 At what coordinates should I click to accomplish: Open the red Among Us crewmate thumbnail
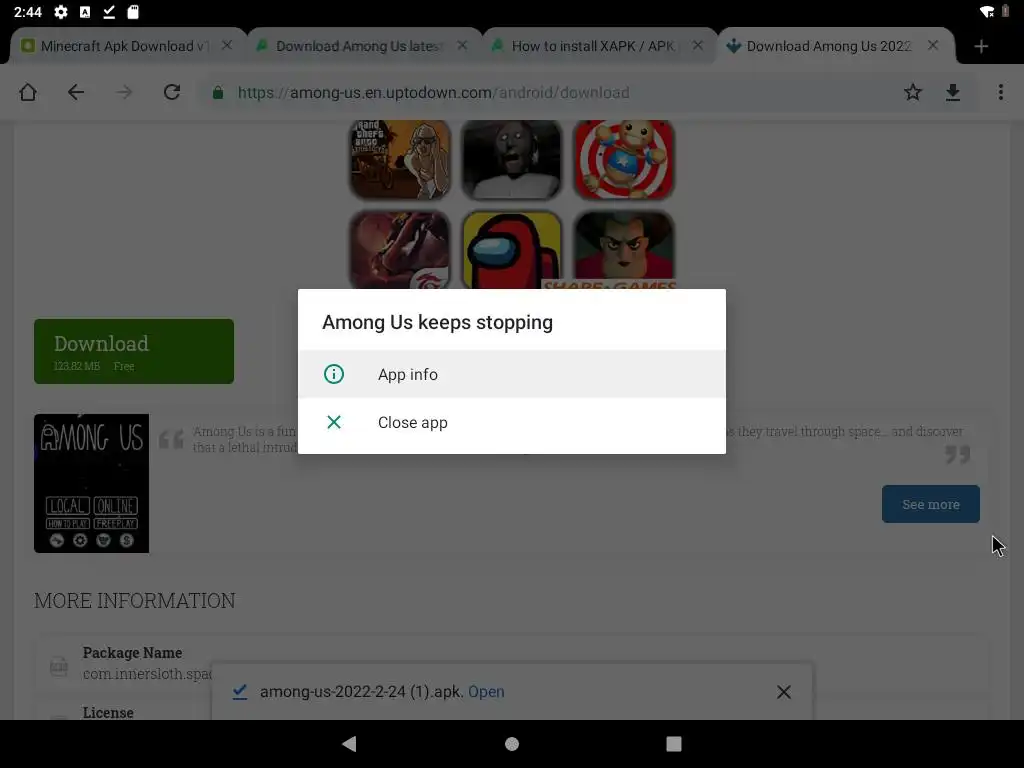coord(511,250)
